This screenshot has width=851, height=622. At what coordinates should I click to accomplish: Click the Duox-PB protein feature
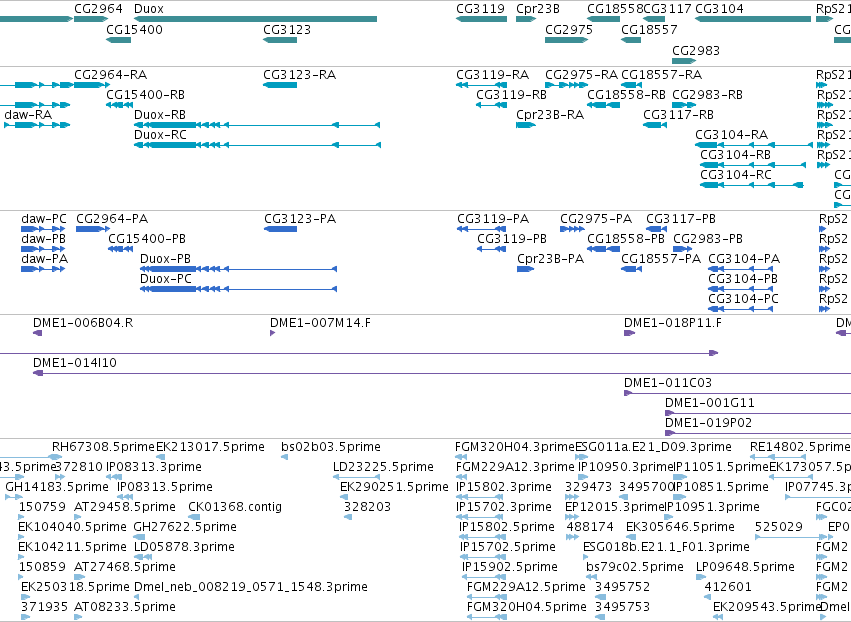pos(239,269)
